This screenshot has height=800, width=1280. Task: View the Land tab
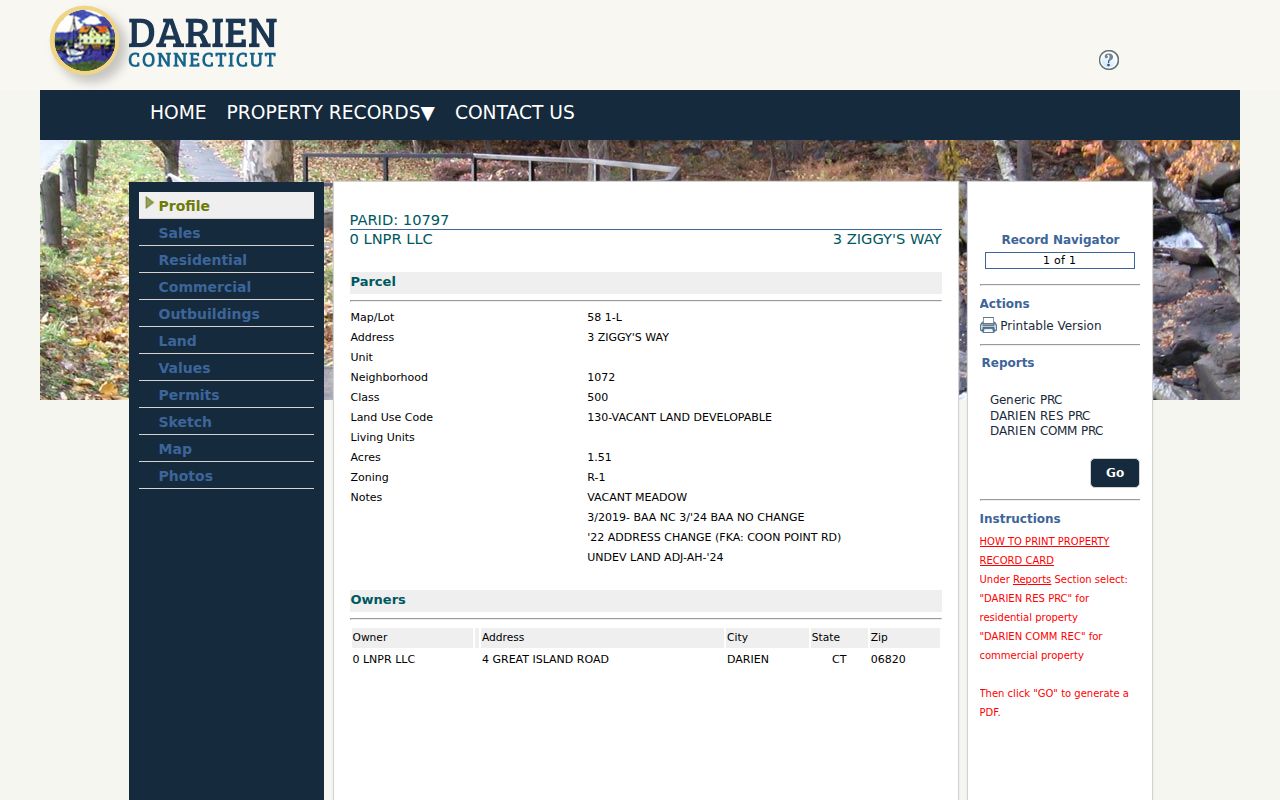226,341
